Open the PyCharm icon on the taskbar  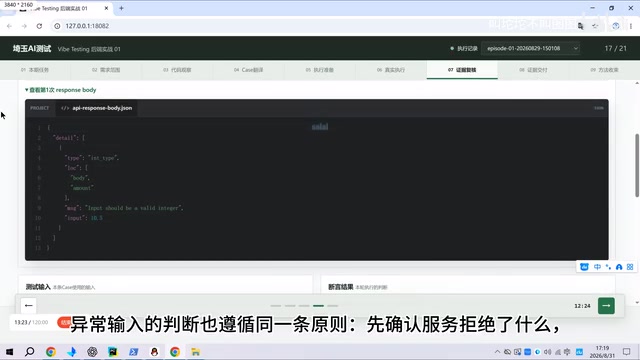[113, 351]
